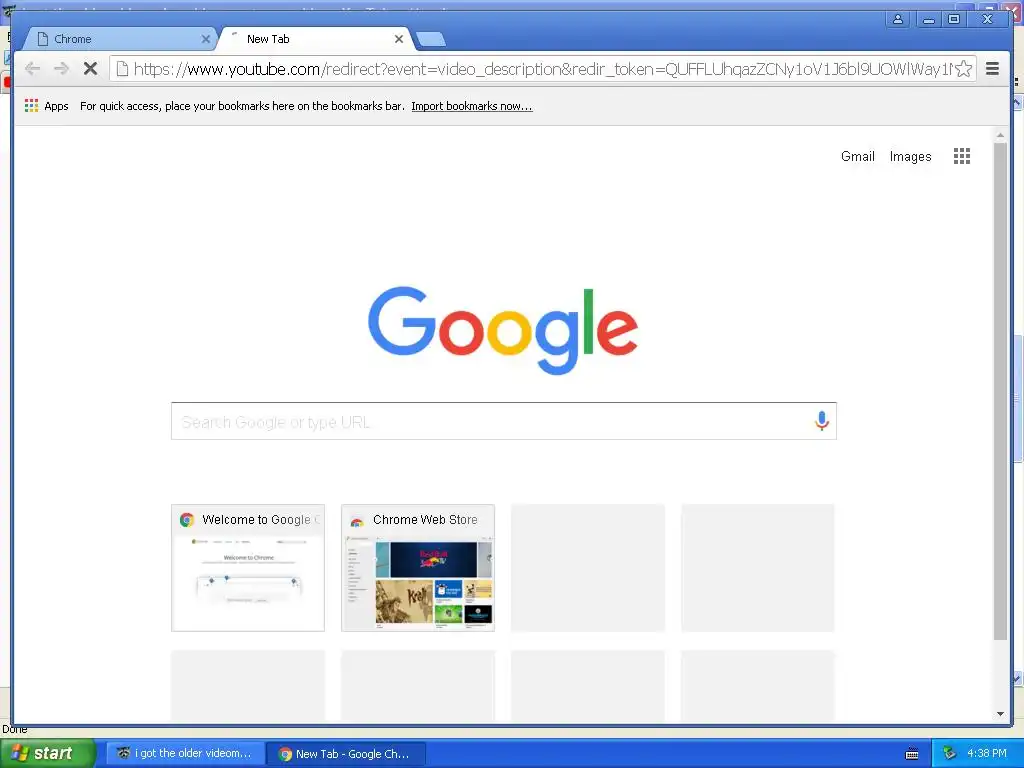Open a new tab with the tab button

click(x=430, y=40)
